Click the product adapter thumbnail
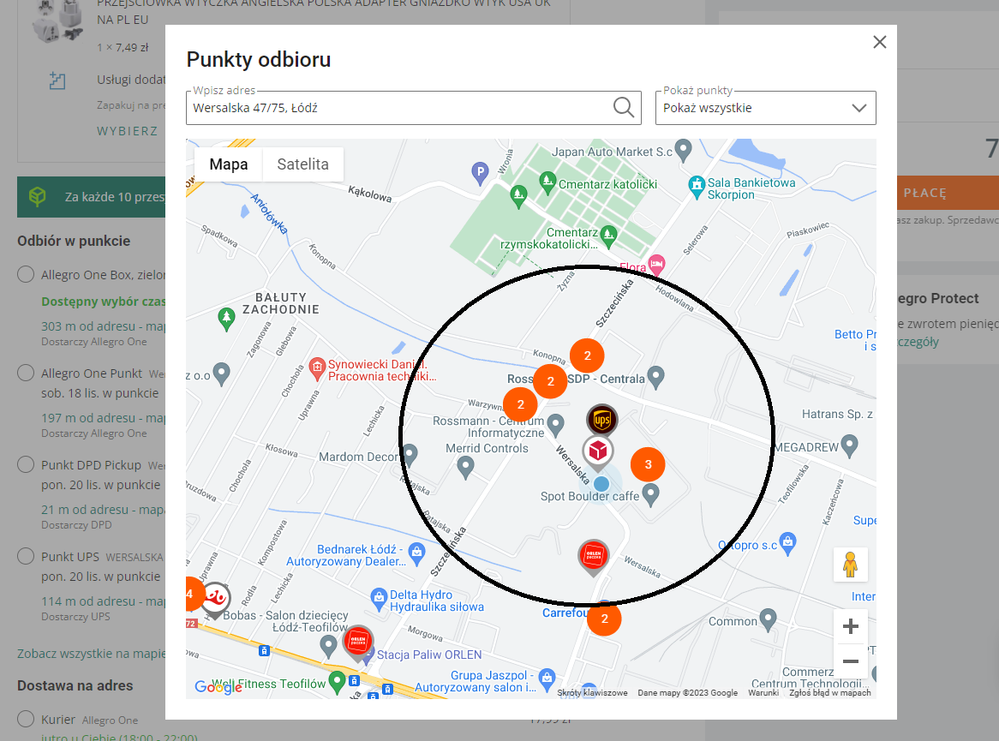Screen dimensions: 999x741 pyautogui.click(x=59, y=21)
